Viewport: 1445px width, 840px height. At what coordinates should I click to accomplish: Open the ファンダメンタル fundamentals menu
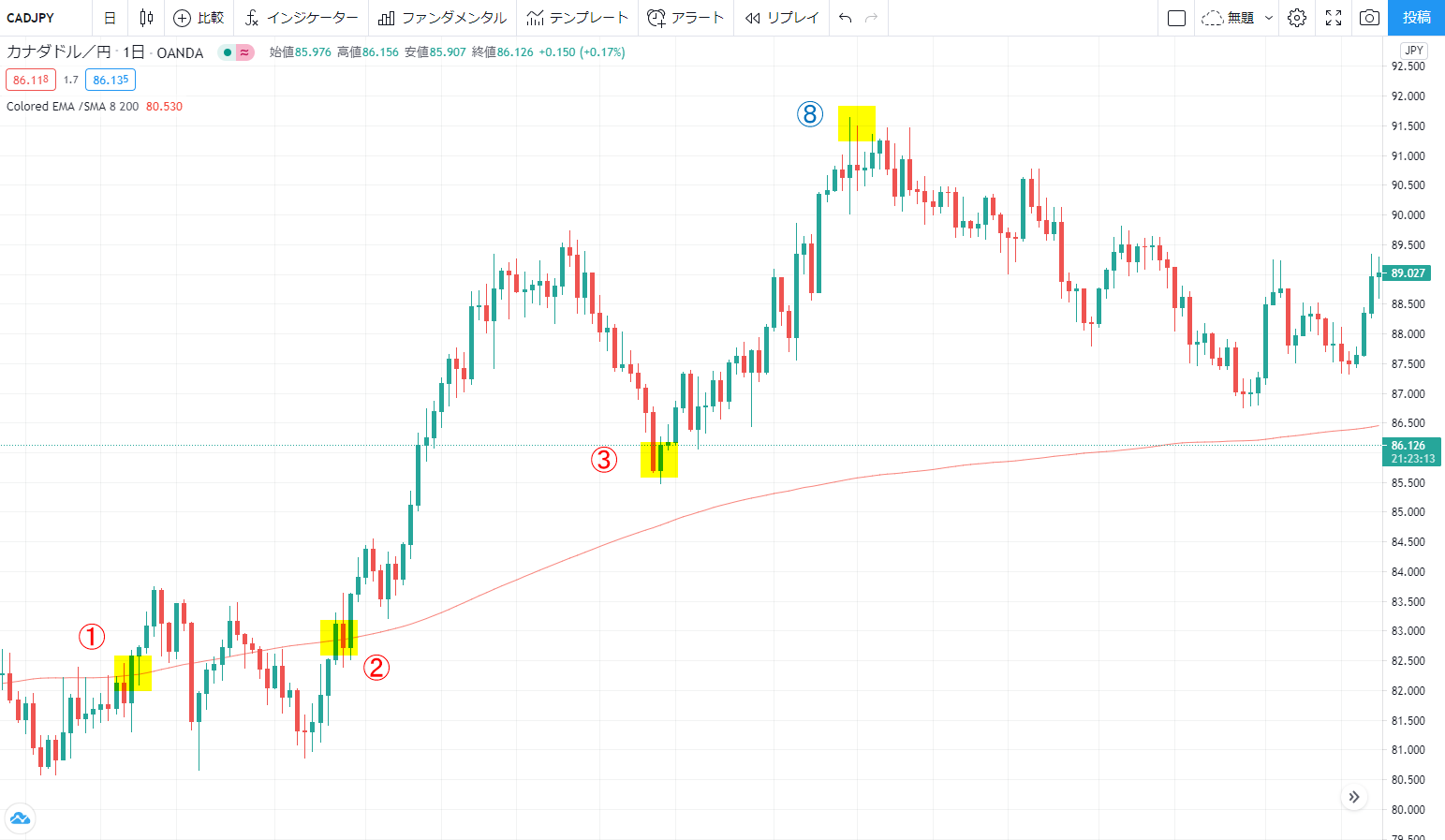click(443, 18)
